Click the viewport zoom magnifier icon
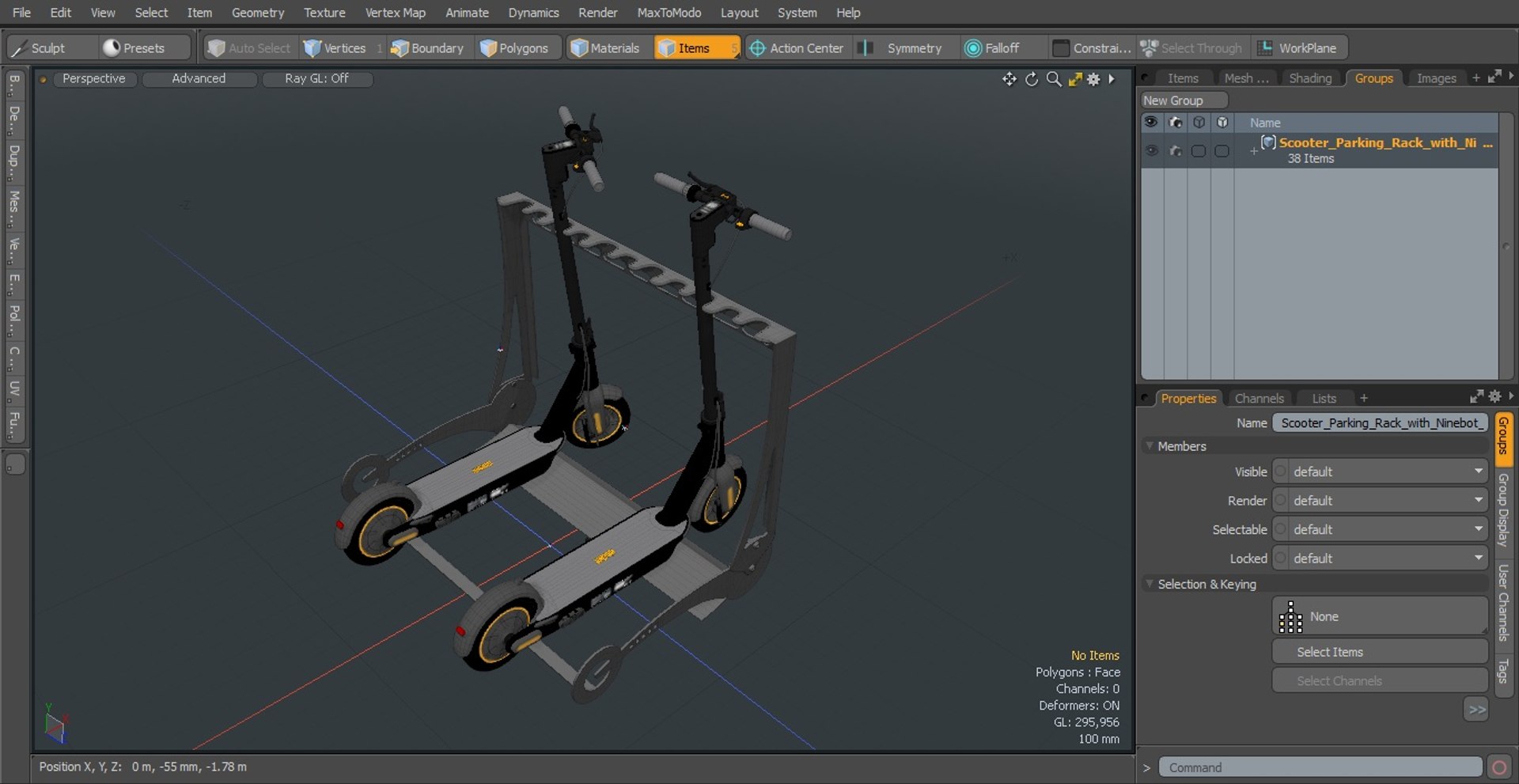 pos(1054,78)
